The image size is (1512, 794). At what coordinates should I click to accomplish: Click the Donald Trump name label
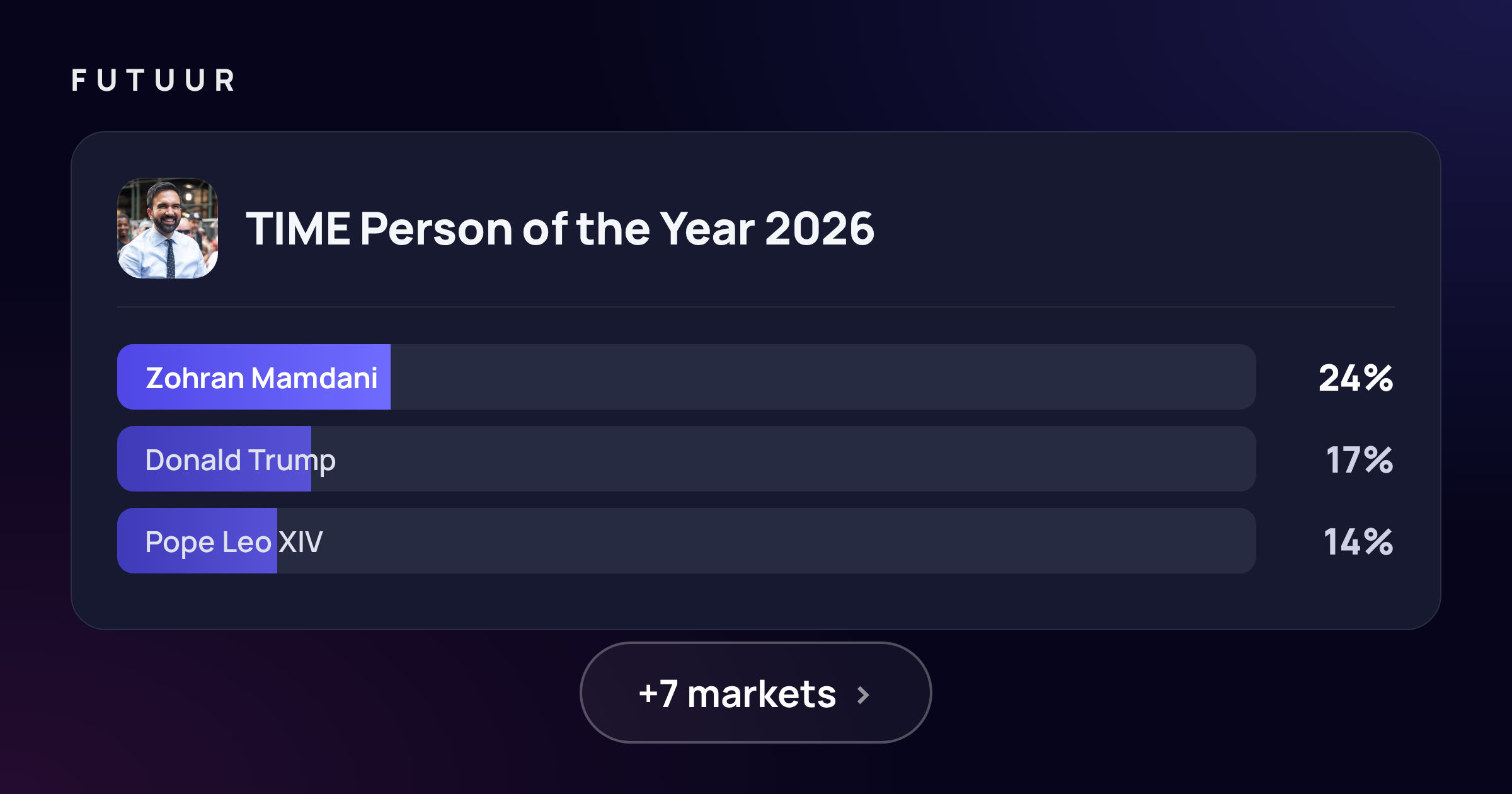click(240, 461)
